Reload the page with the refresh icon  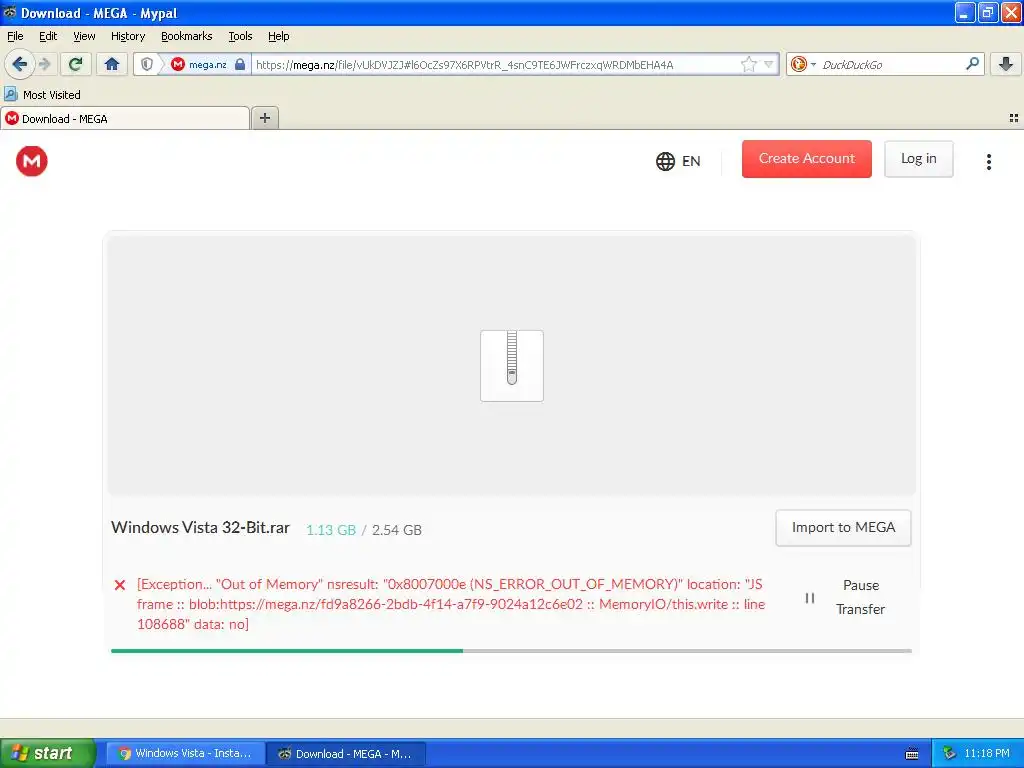pos(76,64)
